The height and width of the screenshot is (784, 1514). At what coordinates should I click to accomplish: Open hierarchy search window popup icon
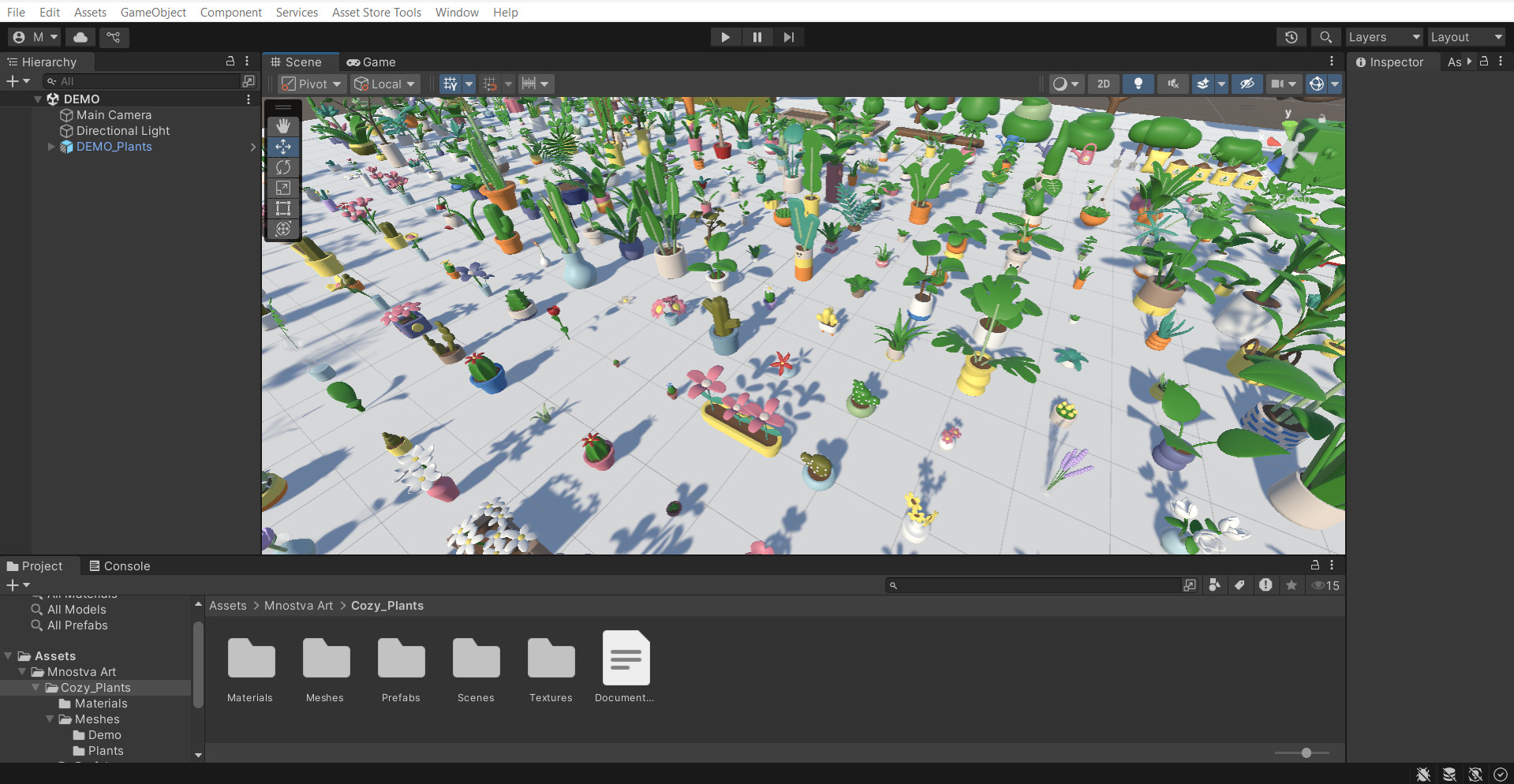(249, 81)
